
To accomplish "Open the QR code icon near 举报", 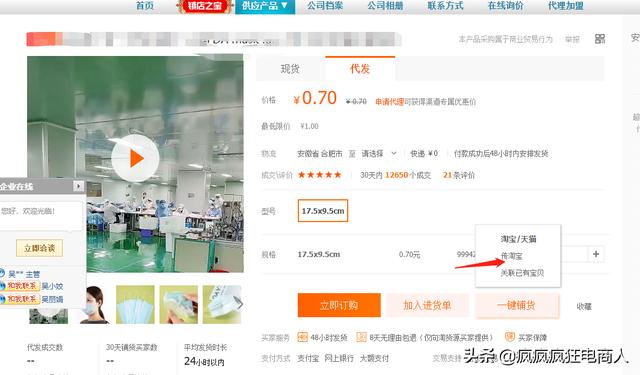I will [600, 39].
